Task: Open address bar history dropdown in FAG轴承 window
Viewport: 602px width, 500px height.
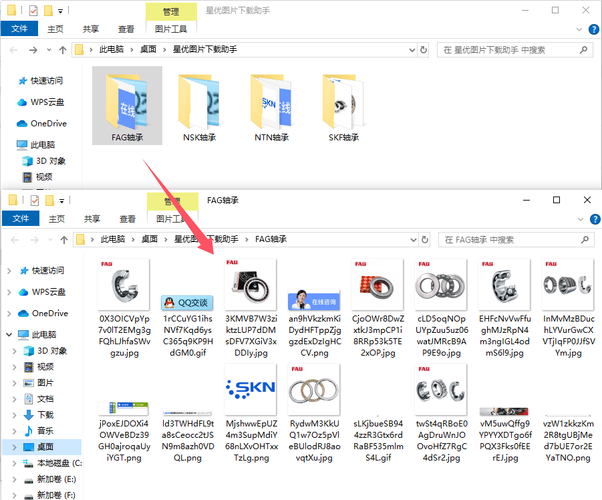Action: point(426,240)
